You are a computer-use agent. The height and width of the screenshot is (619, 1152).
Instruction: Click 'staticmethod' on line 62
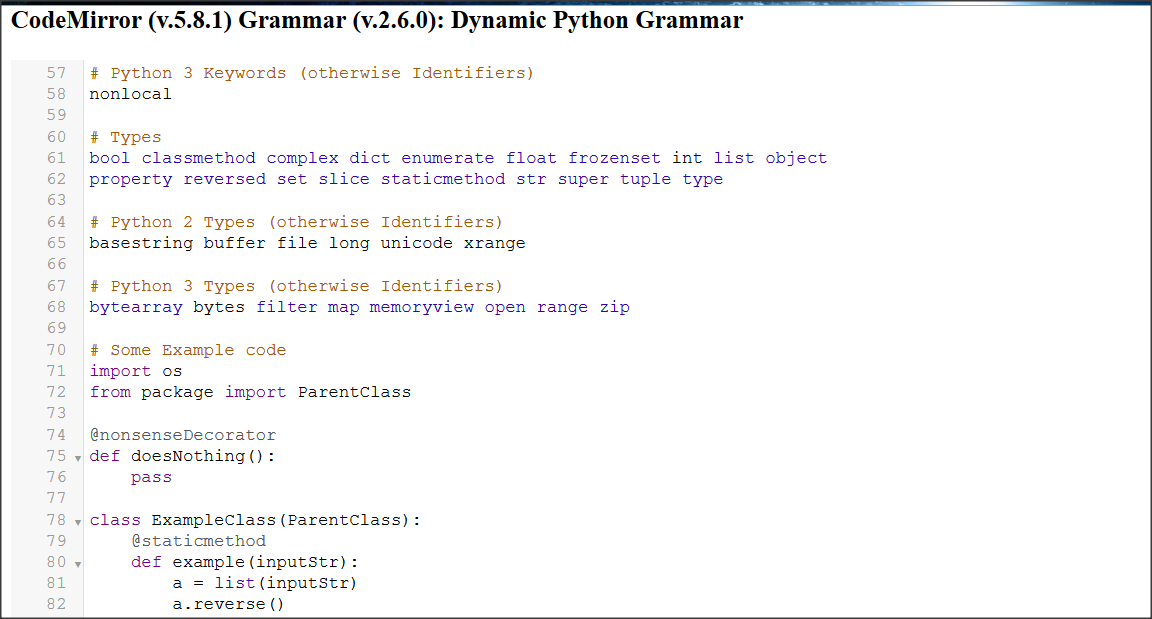pyautogui.click(x=443, y=179)
